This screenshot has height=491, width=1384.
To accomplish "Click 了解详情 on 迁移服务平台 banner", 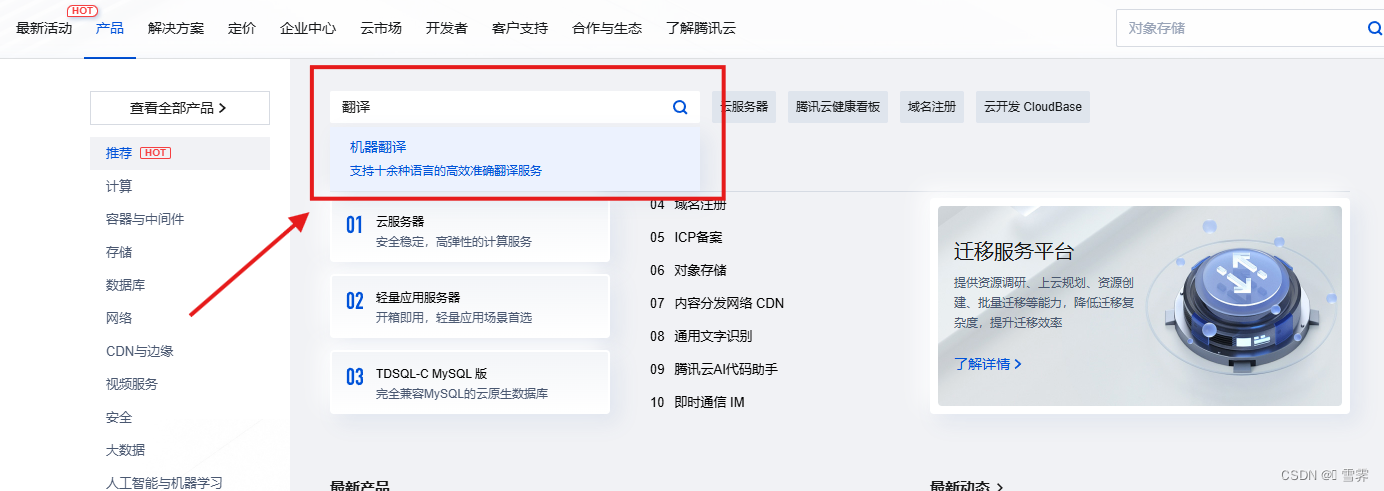I will pos(988,364).
